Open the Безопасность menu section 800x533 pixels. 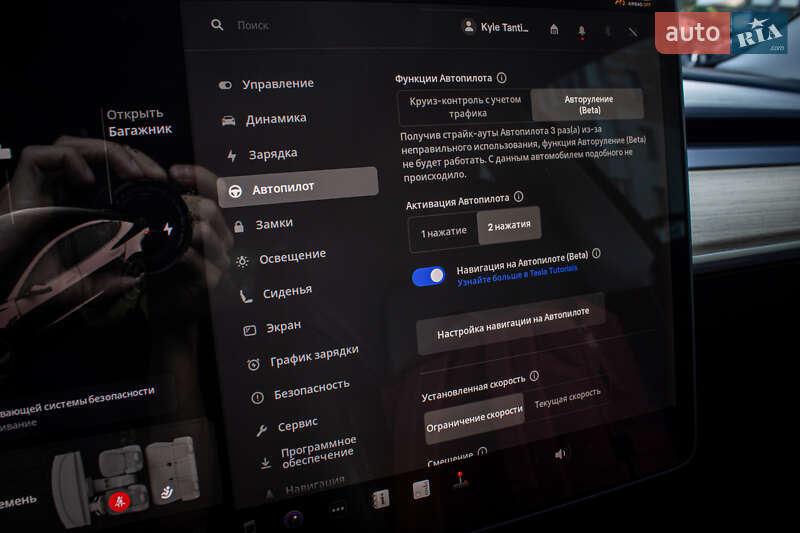(311, 386)
